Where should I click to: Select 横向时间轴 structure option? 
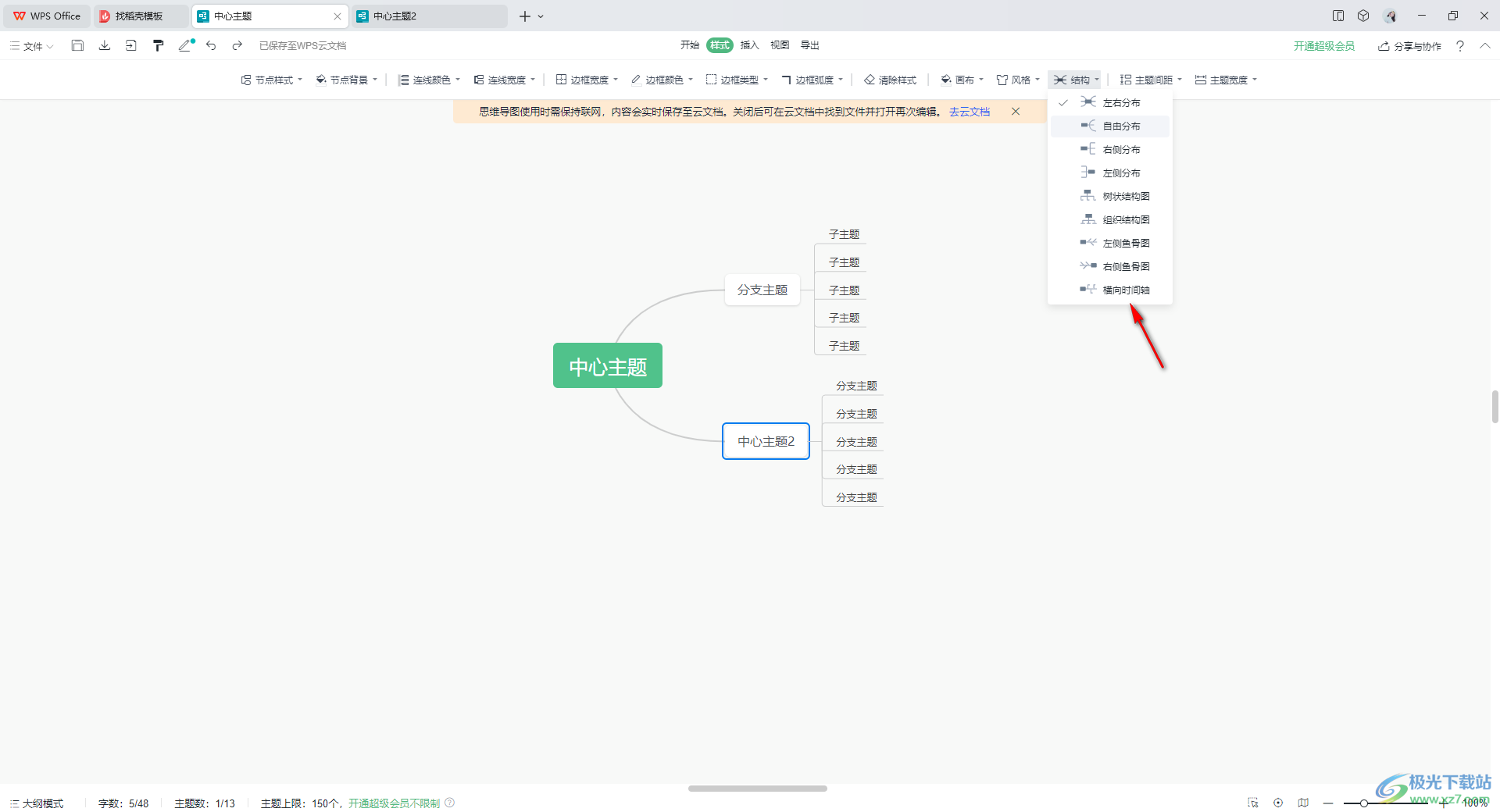coord(1110,290)
